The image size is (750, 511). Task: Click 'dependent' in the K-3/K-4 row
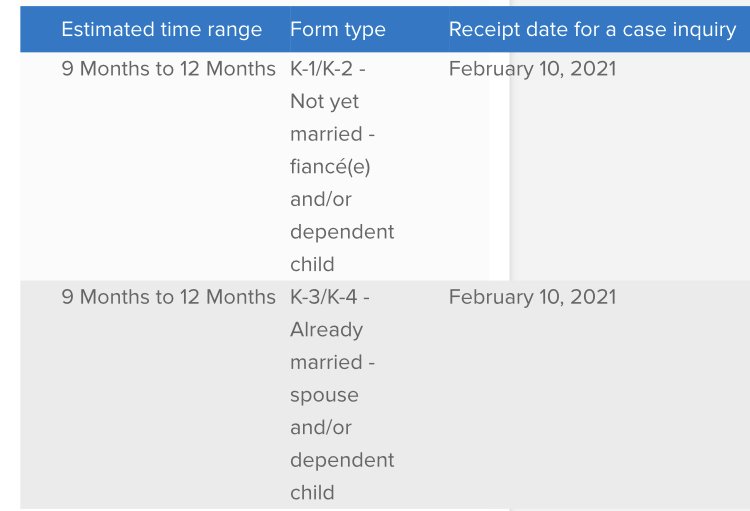tap(342, 460)
